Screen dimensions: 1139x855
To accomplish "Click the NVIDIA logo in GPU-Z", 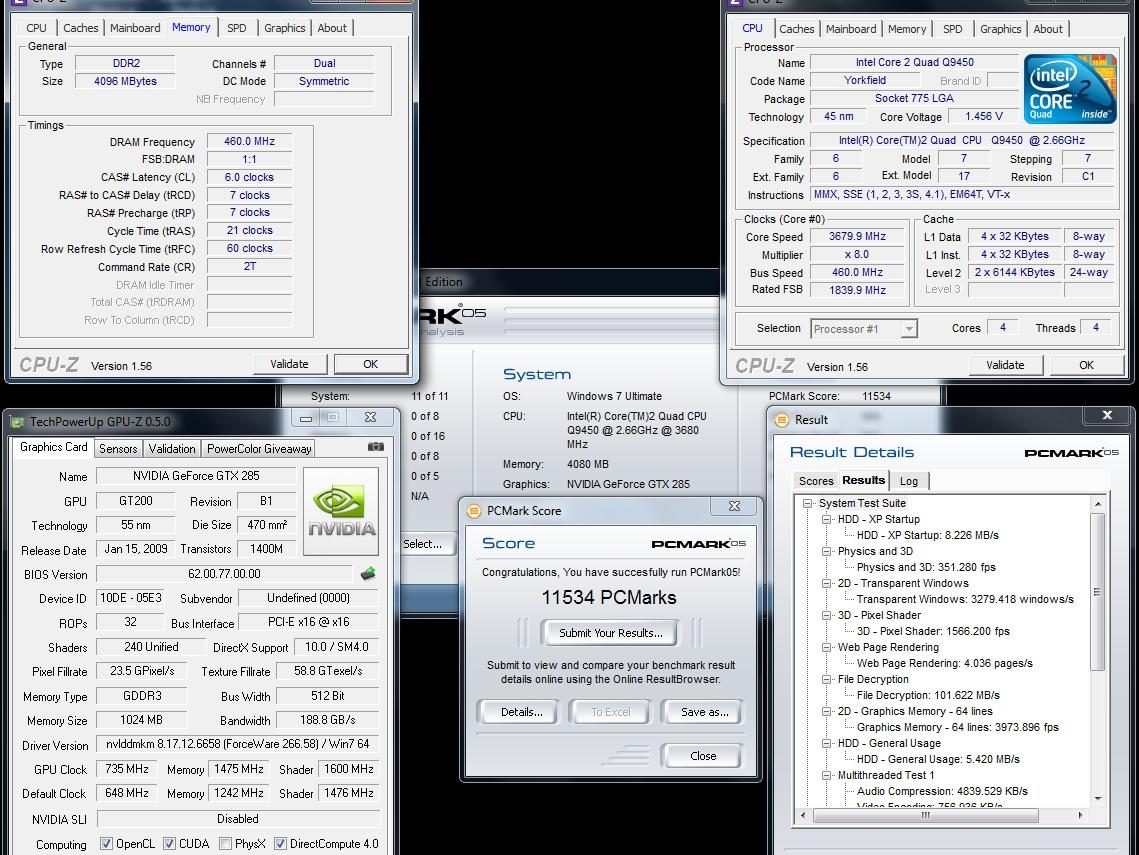I will point(341,511).
